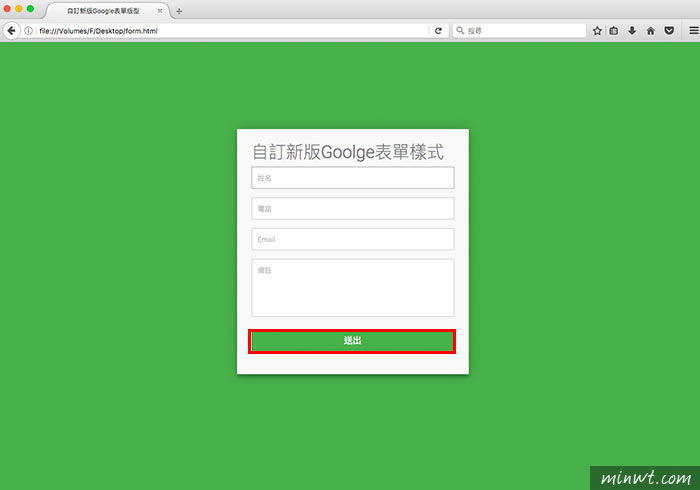Go to home page via house icon
700x490 pixels.
[650, 31]
